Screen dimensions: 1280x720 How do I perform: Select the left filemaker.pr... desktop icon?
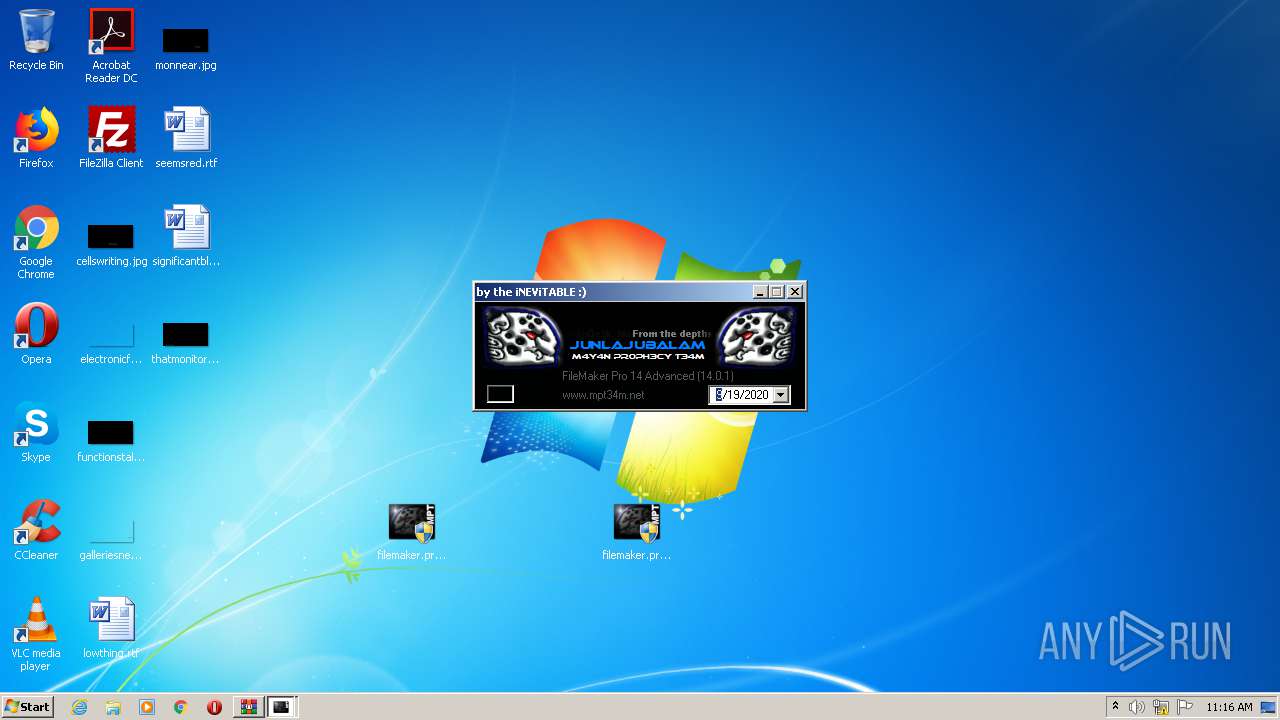point(411,532)
